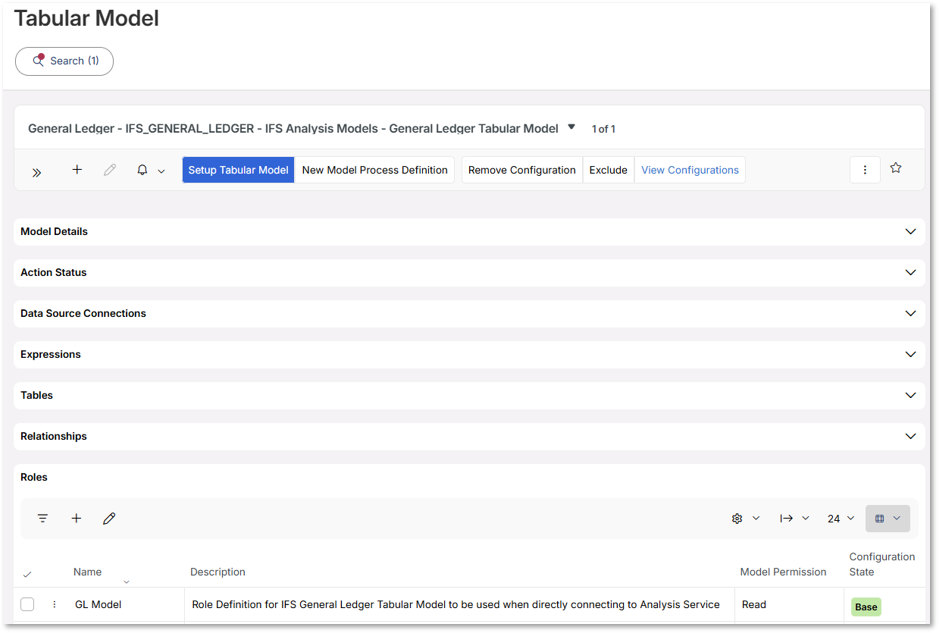Click the Exclude button
This screenshot has height=633, width=939.
(608, 170)
